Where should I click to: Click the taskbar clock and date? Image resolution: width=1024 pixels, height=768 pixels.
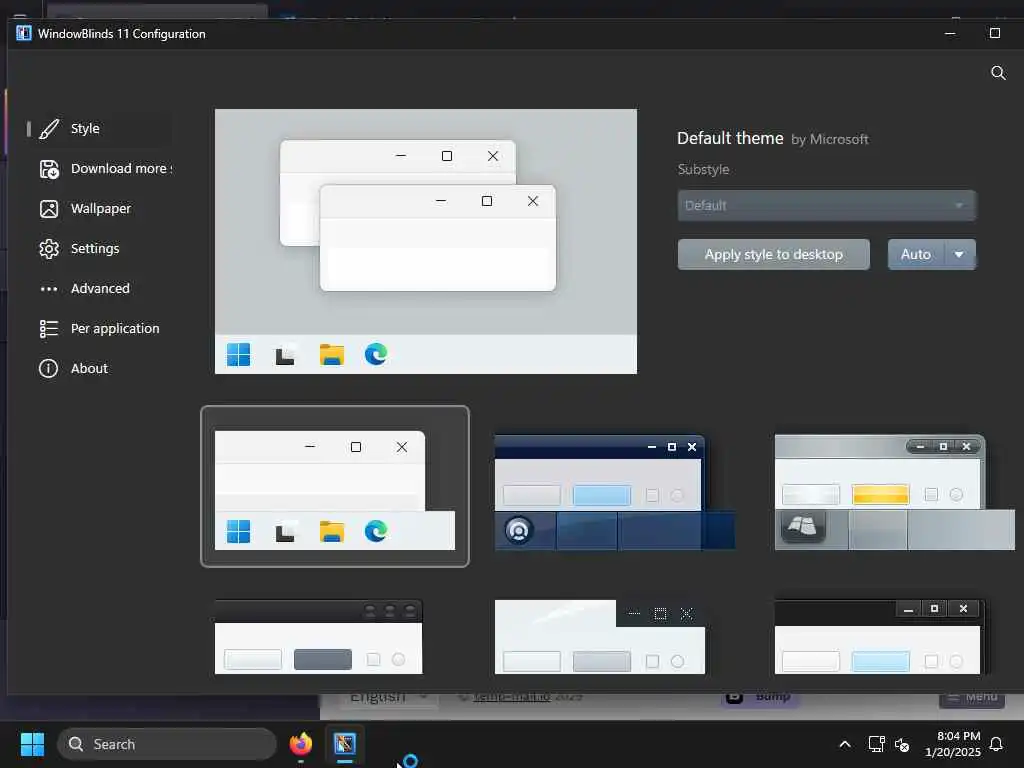pos(953,744)
